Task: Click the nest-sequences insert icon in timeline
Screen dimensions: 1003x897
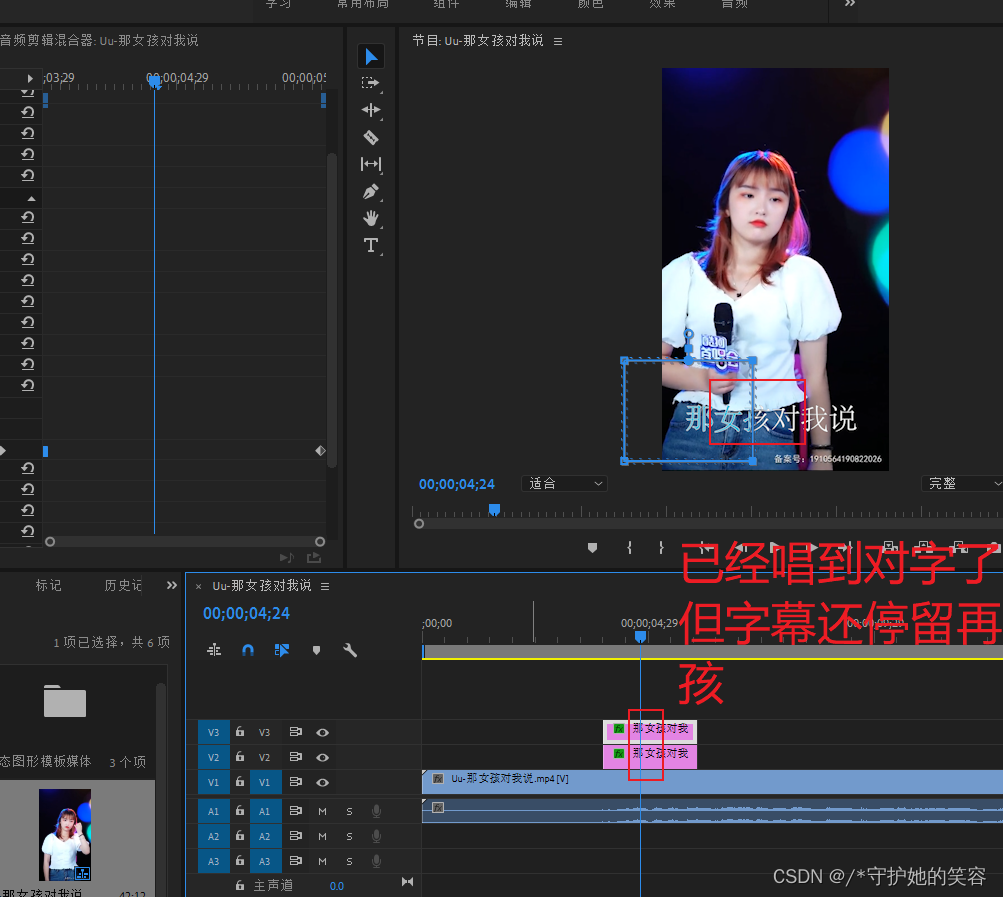Action: (214, 650)
